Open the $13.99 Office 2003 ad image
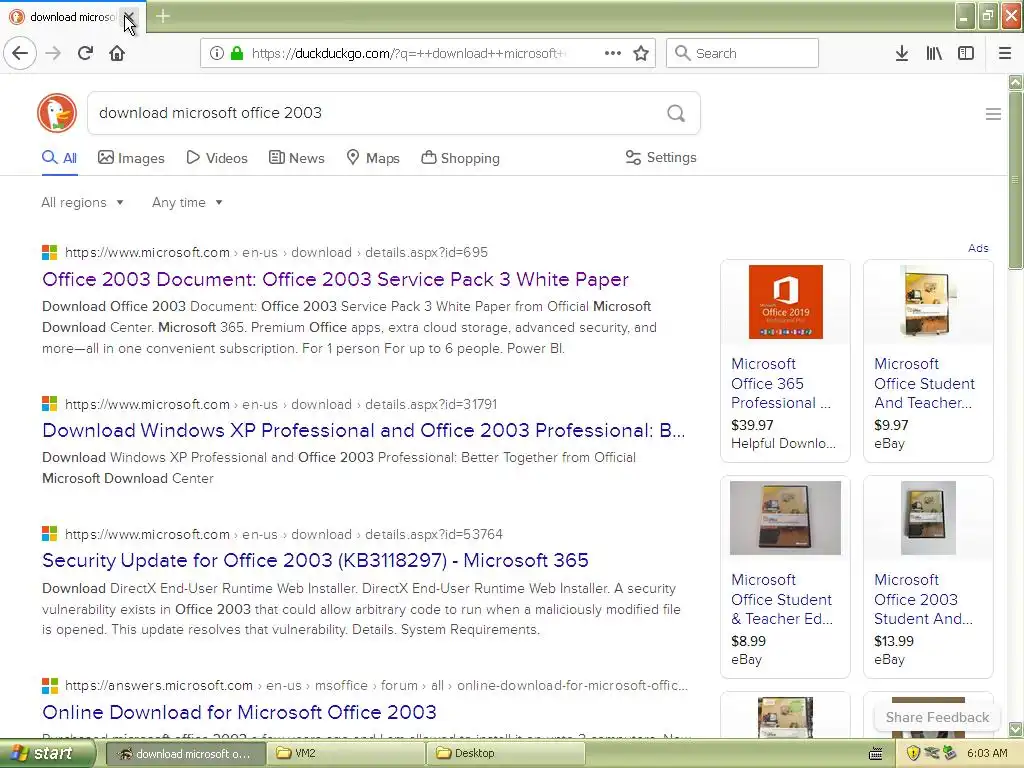Viewport: 1024px width, 768px height. pos(928,518)
